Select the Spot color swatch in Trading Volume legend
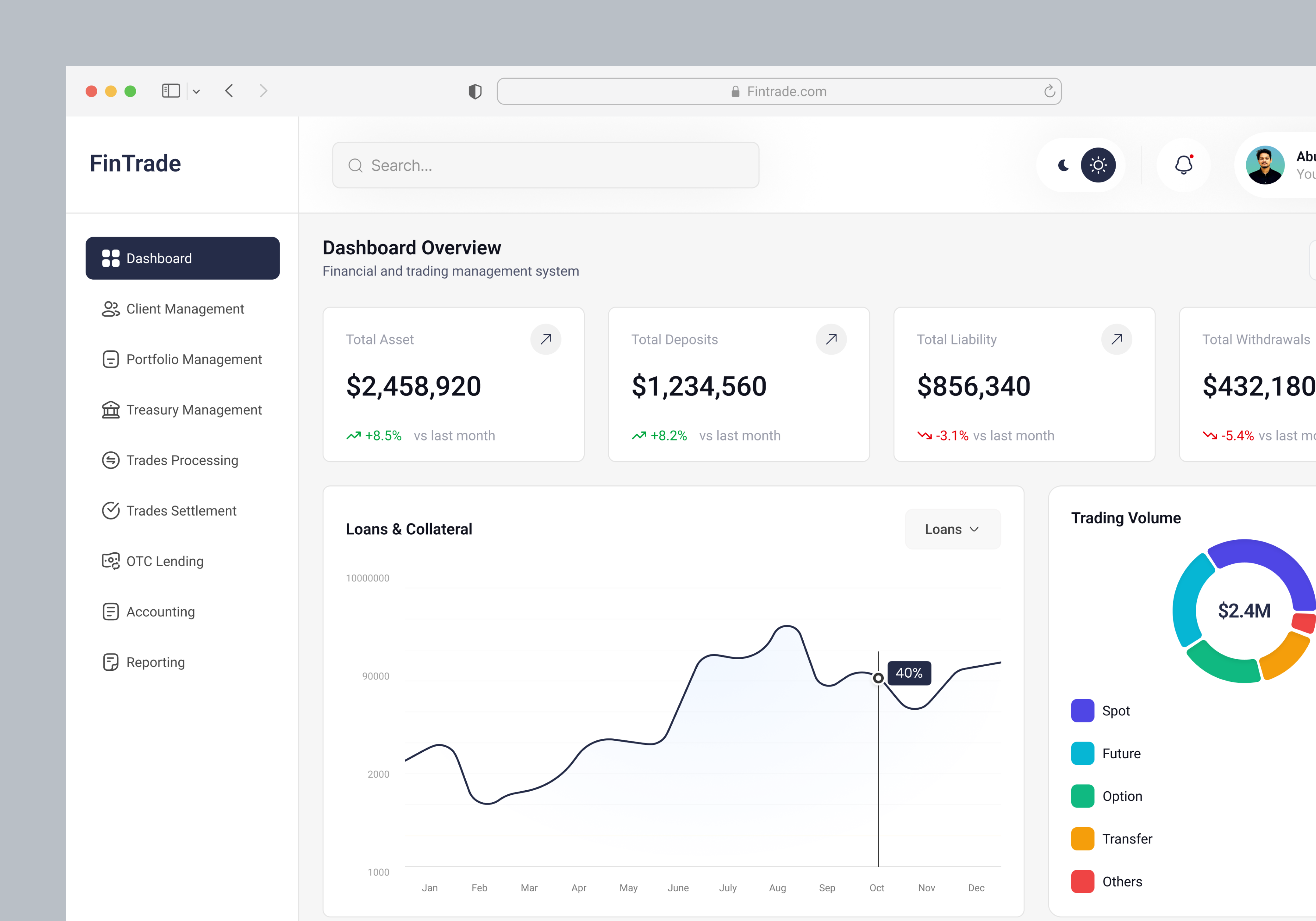The image size is (1316, 921). tap(1082, 711)
